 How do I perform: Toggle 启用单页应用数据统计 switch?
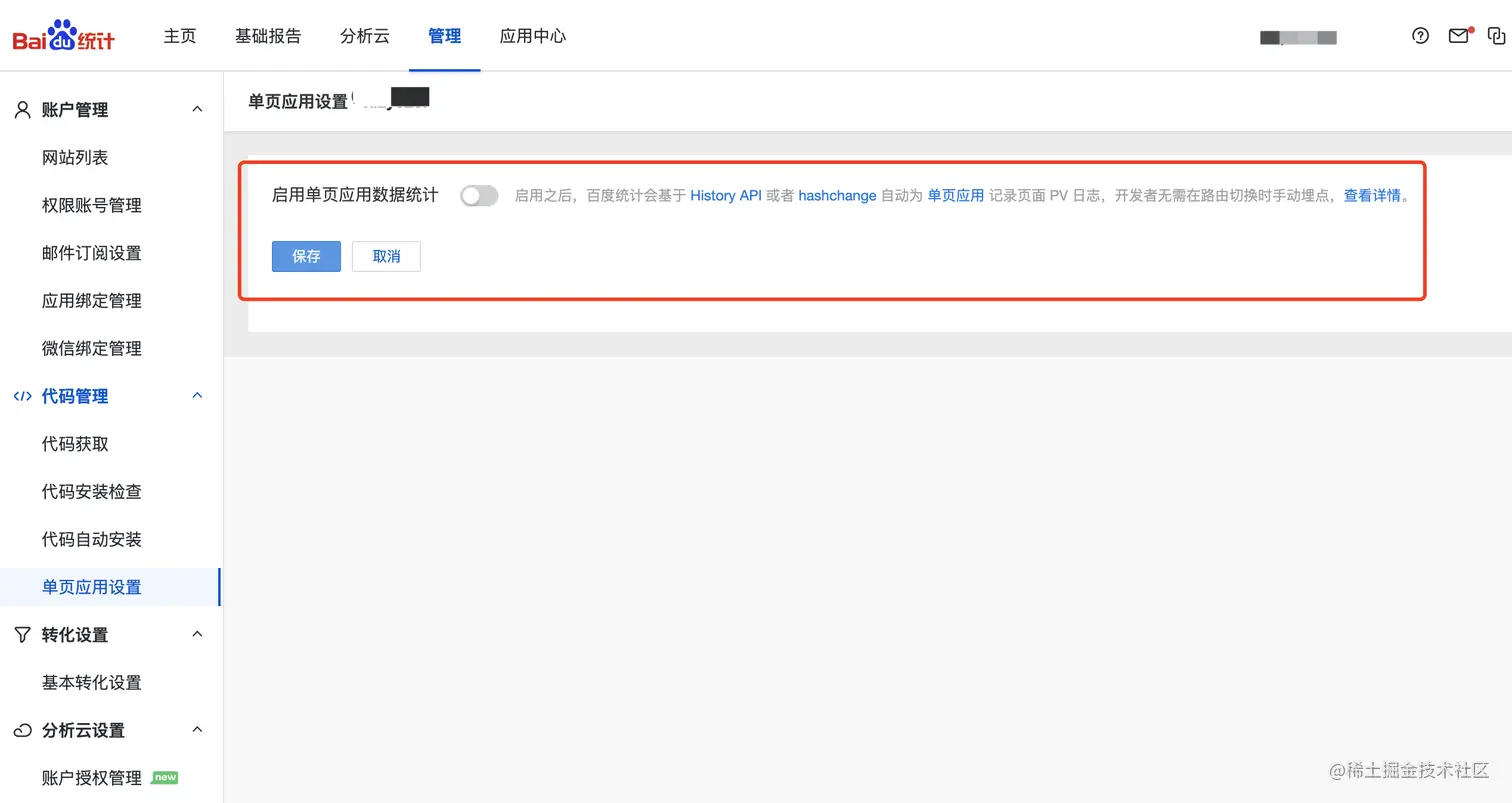click(x=479, y=196)
